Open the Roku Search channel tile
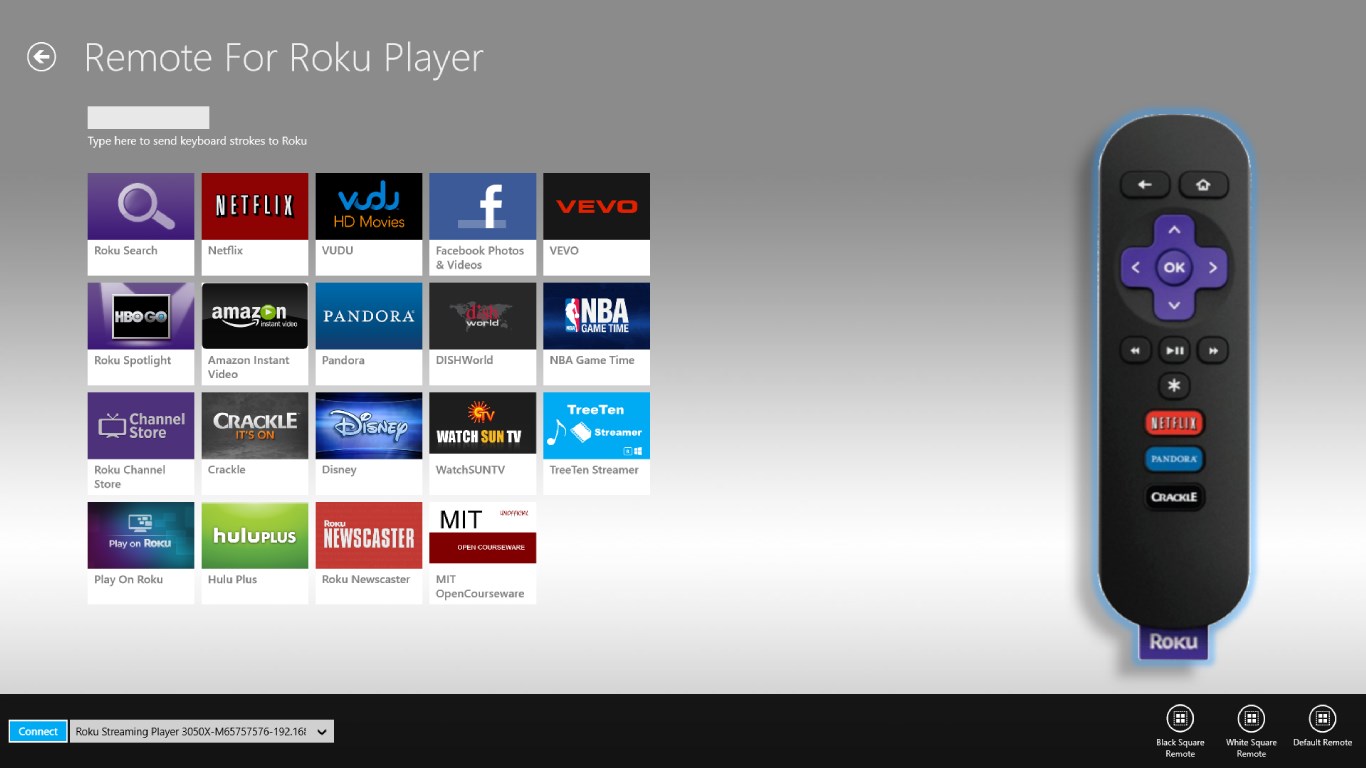 (141, 224)
